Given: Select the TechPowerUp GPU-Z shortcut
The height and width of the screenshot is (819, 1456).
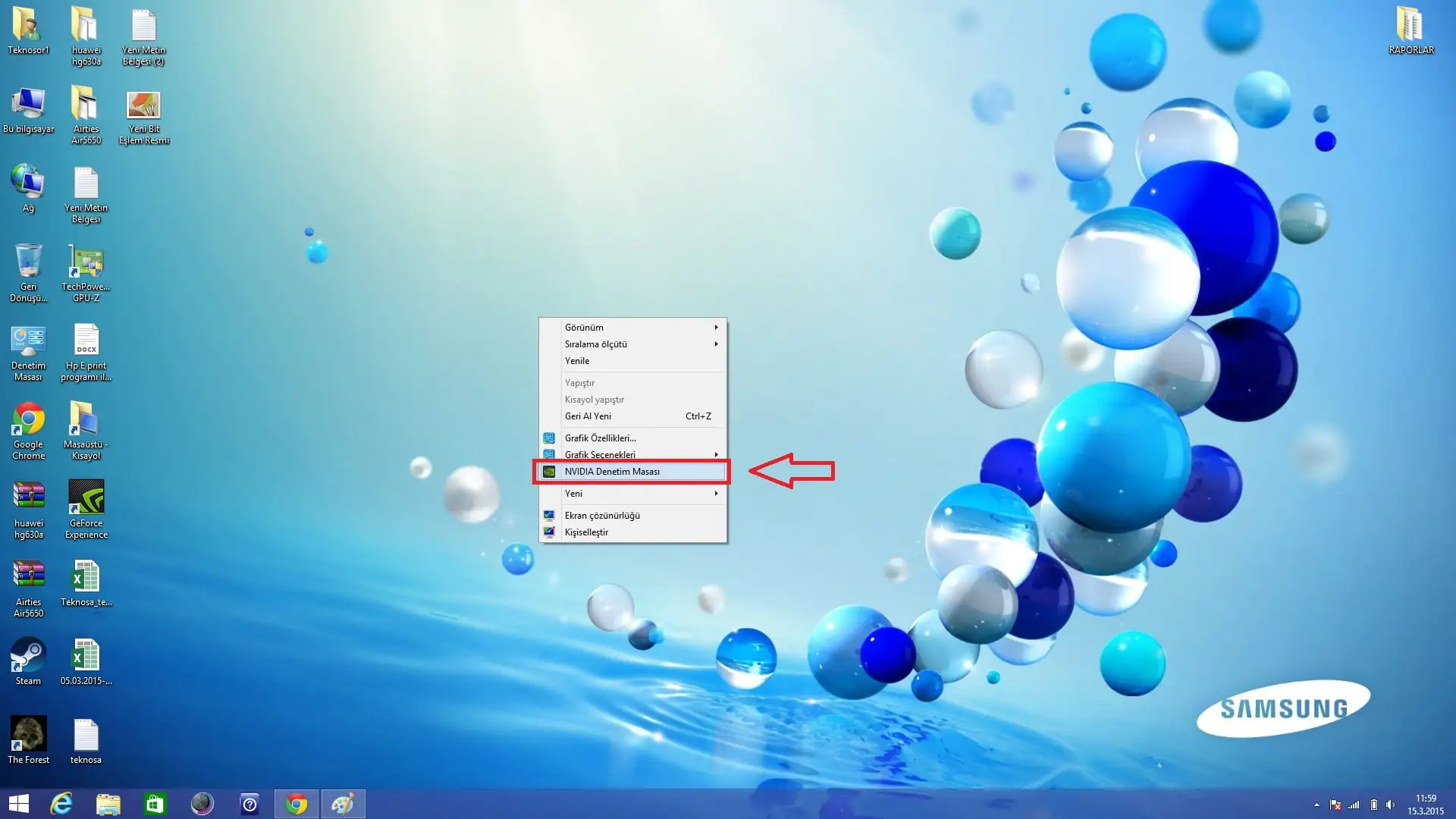Looking at the screenshot, I should 86,262.
